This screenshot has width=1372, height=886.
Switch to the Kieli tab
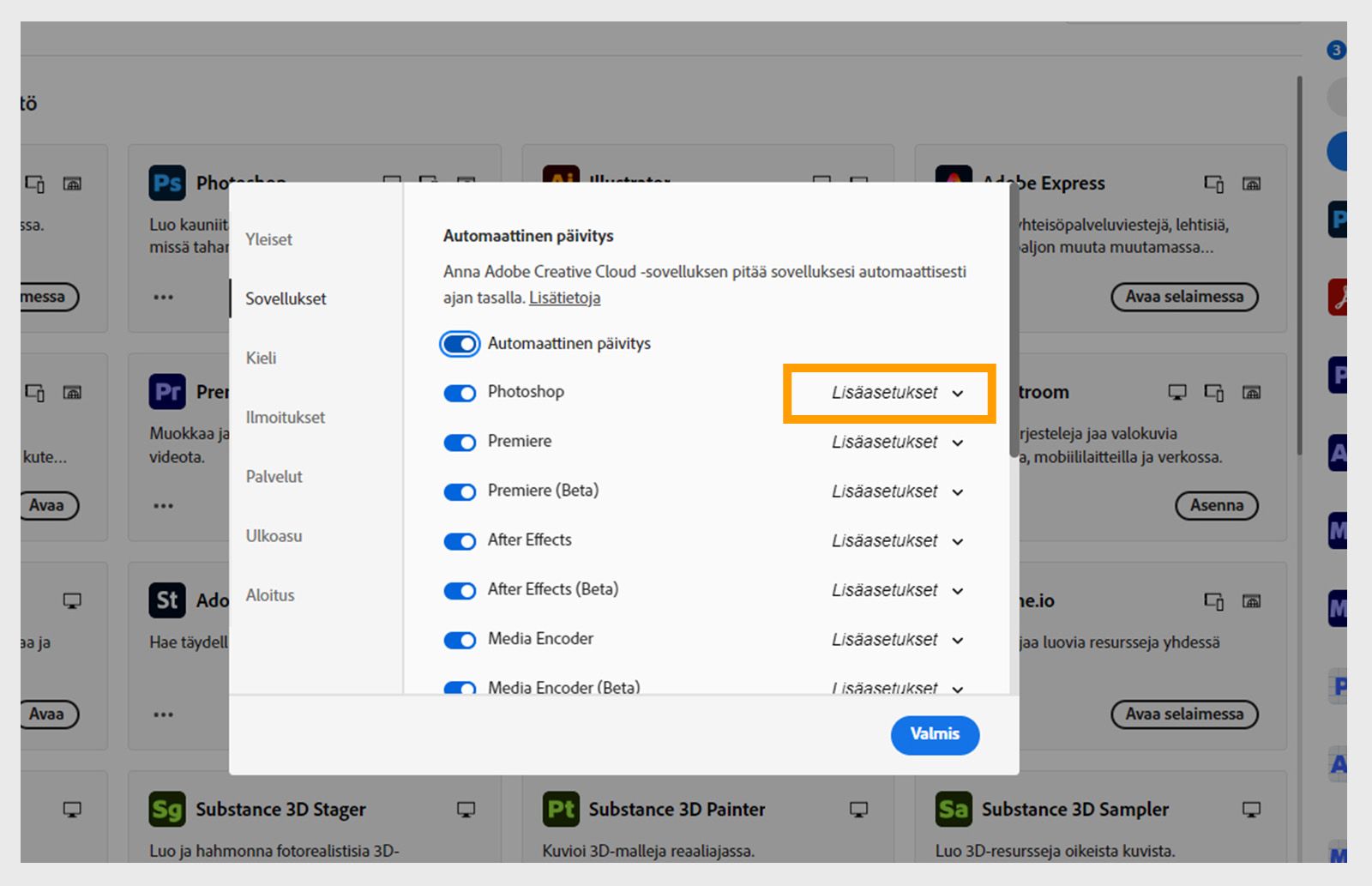(261, 358)
